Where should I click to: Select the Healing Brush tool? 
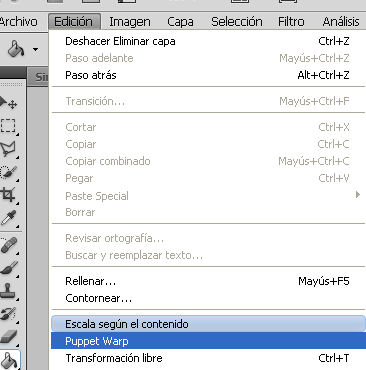(x=8, y=246)
